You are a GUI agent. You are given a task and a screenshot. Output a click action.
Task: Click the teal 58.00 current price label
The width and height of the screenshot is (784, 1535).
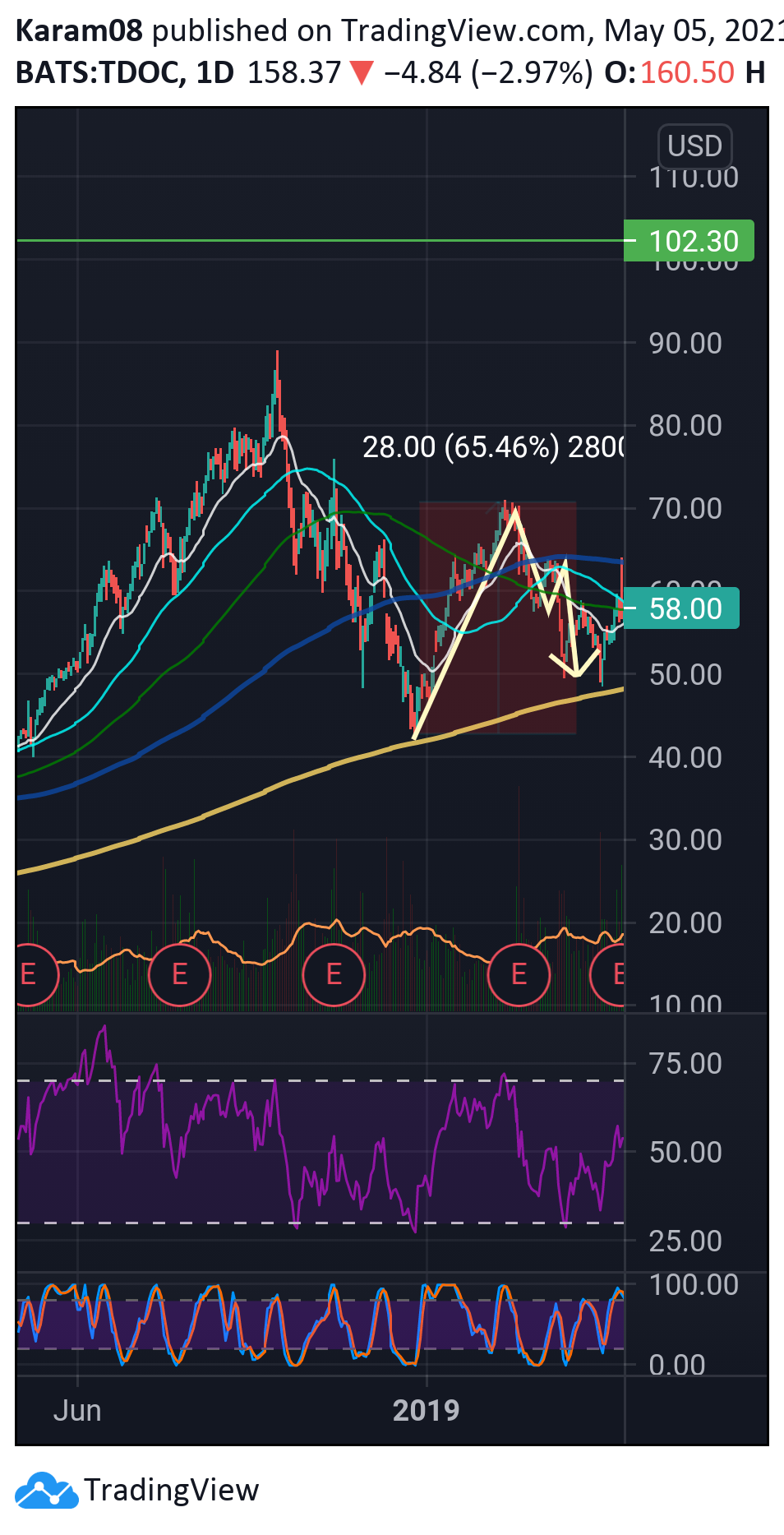pos(681,608)
